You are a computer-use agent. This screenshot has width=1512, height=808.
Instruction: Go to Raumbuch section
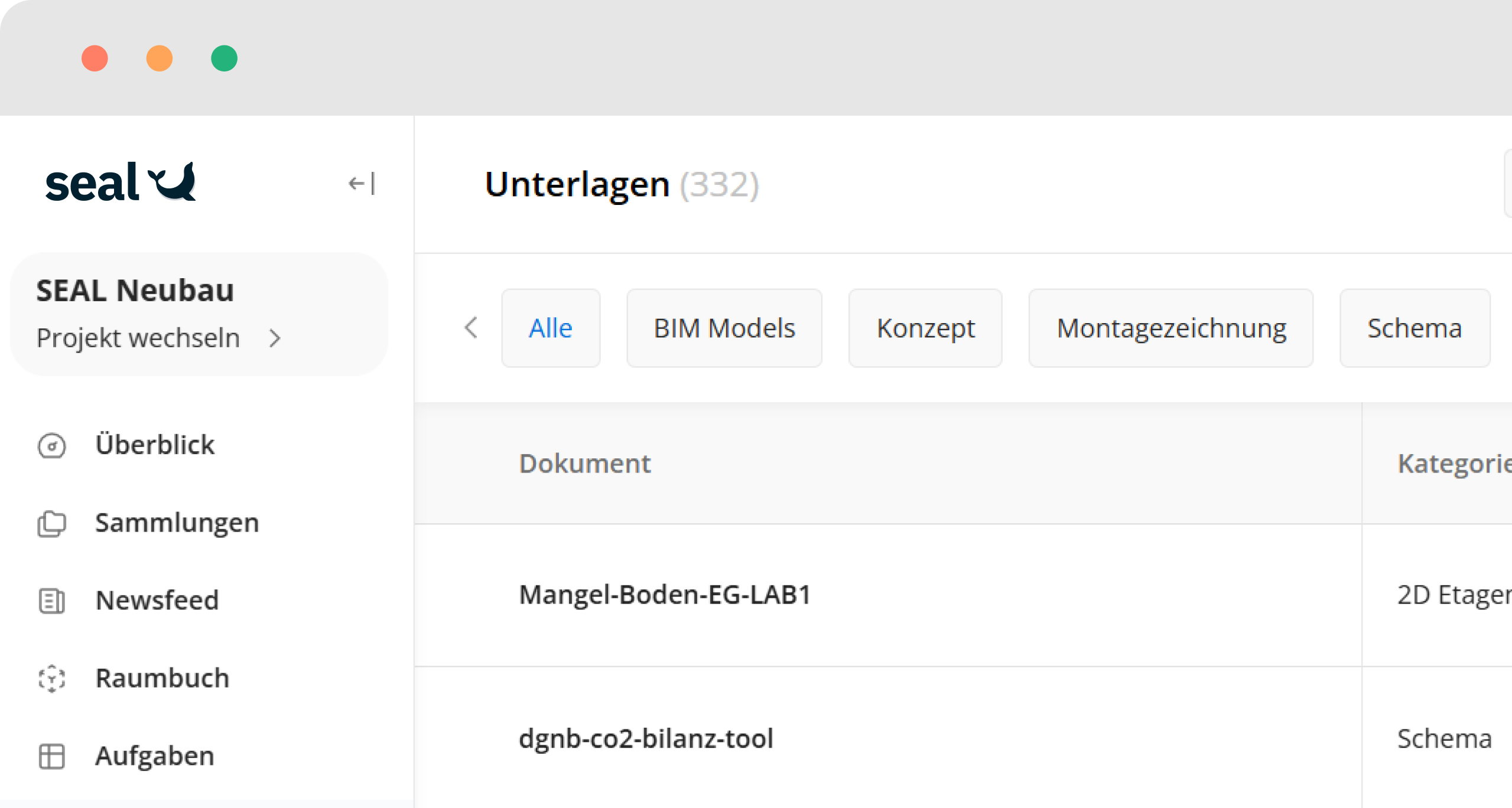162,679
